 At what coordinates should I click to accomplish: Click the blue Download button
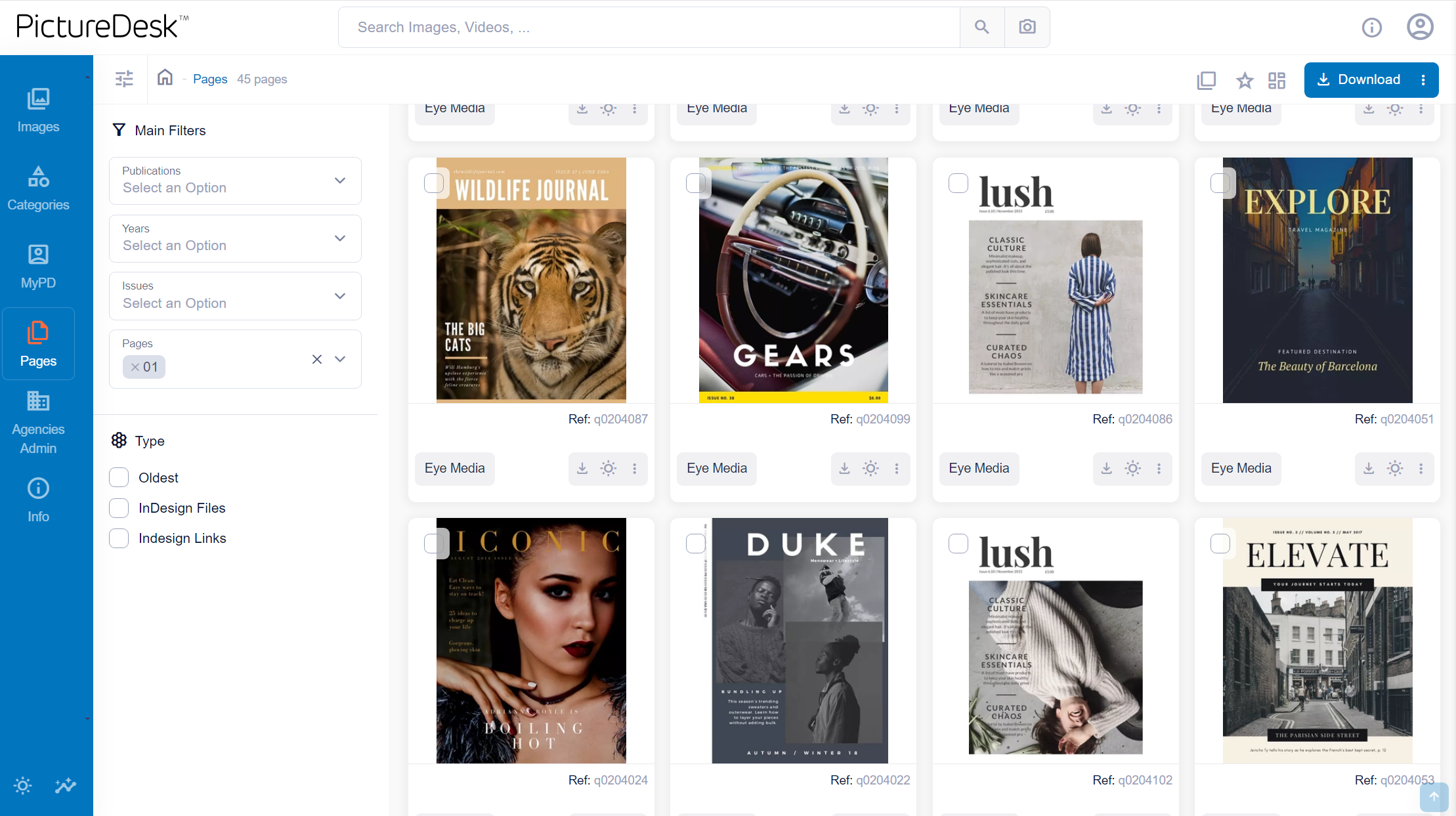[x=1359, y=79]
